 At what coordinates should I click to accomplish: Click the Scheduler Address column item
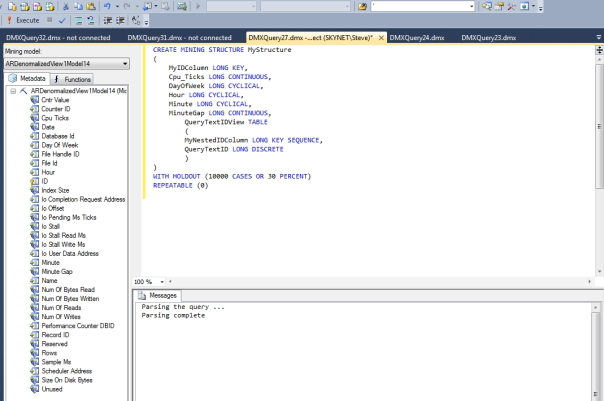click(67, 371)
